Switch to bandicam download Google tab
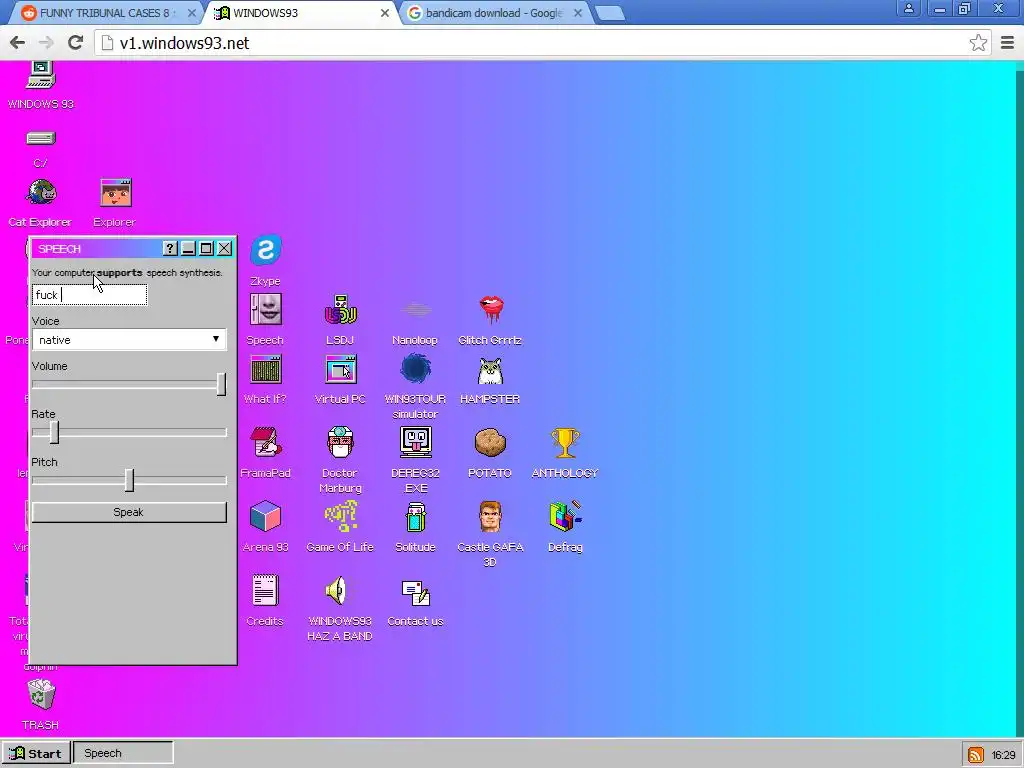 click(494, 12)
